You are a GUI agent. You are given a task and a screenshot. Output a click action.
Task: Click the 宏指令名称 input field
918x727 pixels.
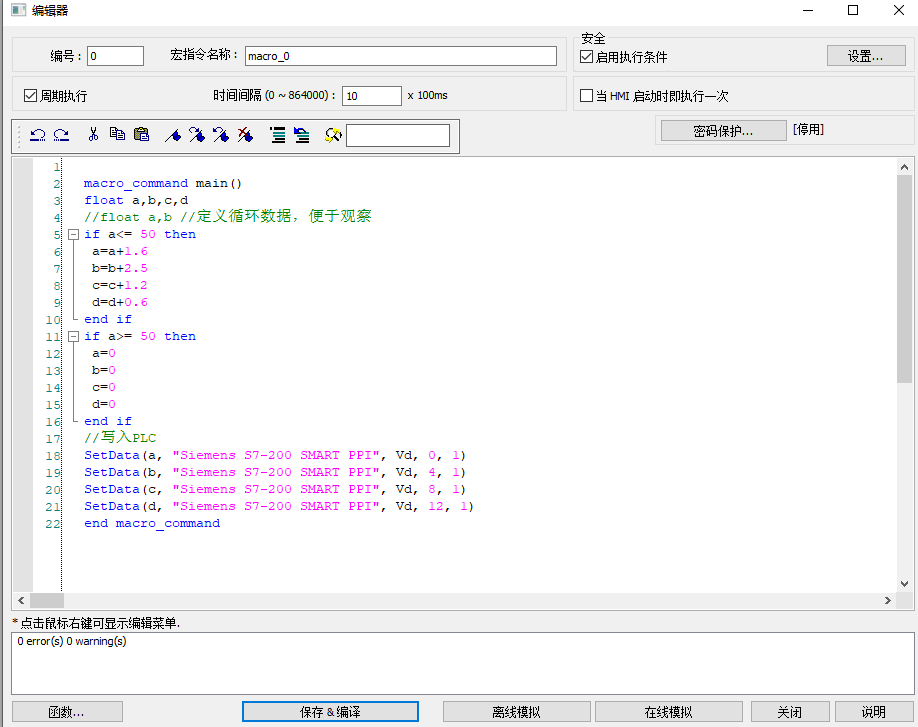click(400, 56)
